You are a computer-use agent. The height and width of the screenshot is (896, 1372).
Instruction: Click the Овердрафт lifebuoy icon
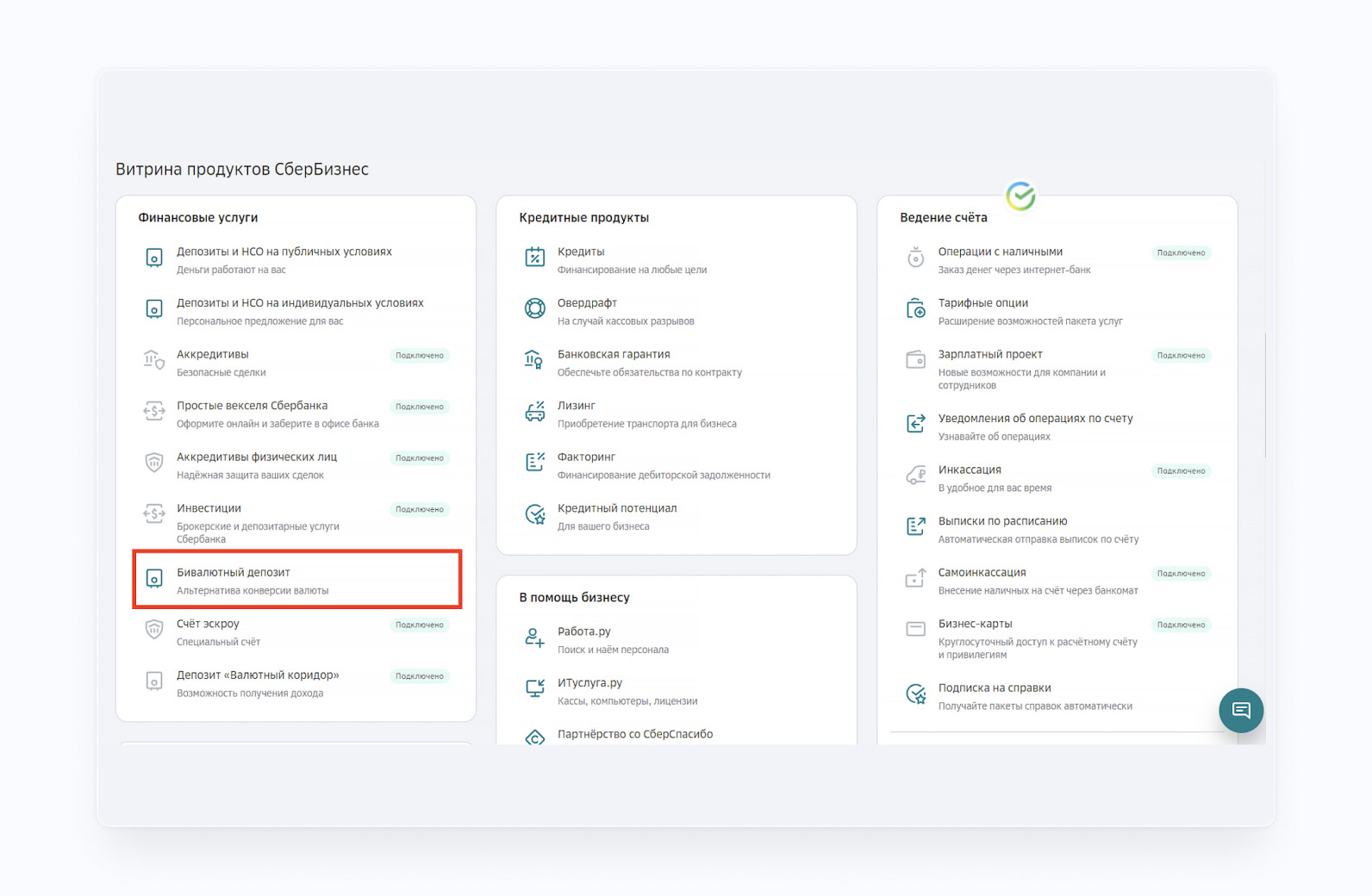535,308
